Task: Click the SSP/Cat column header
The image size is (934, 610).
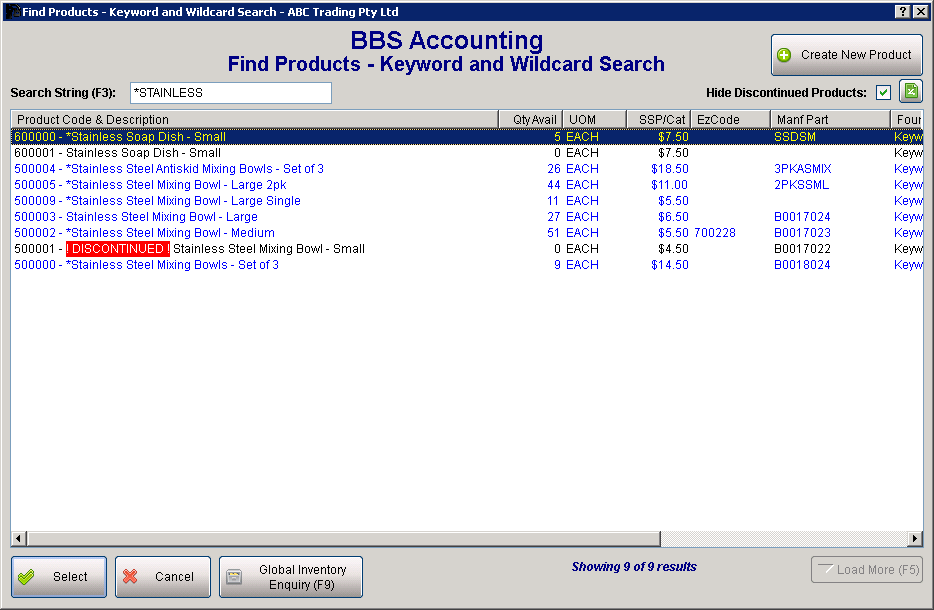Action: [x=658, y=120]
